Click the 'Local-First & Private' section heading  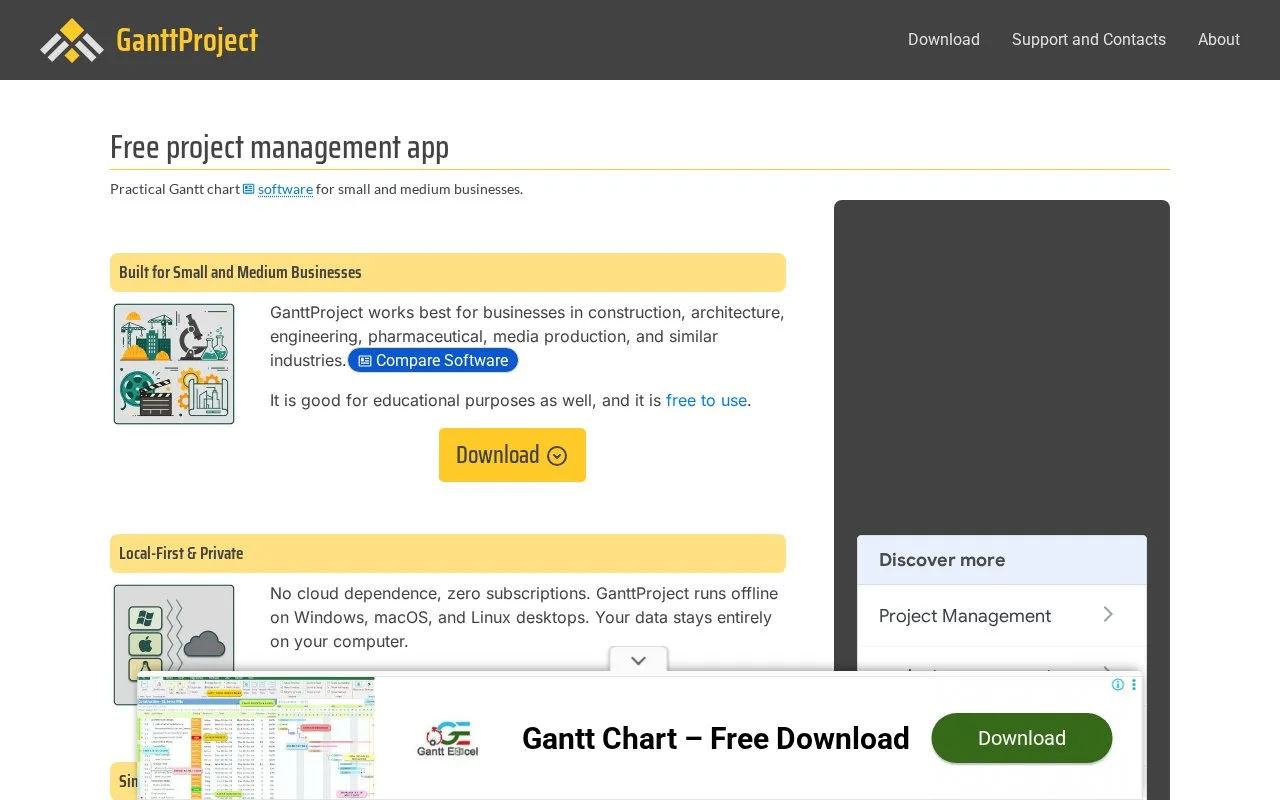tap(181, 553)
